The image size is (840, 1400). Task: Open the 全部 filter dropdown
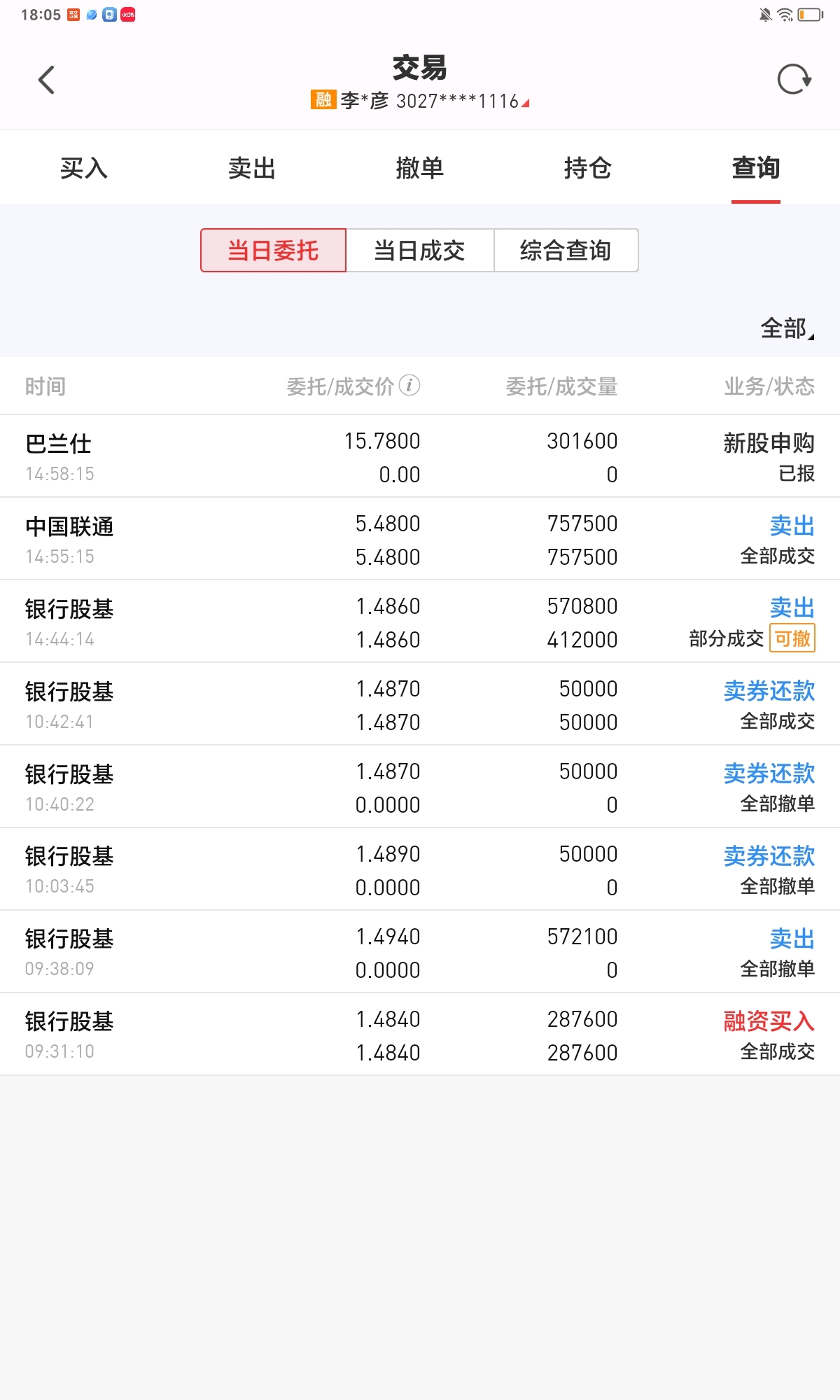(787, 328)
